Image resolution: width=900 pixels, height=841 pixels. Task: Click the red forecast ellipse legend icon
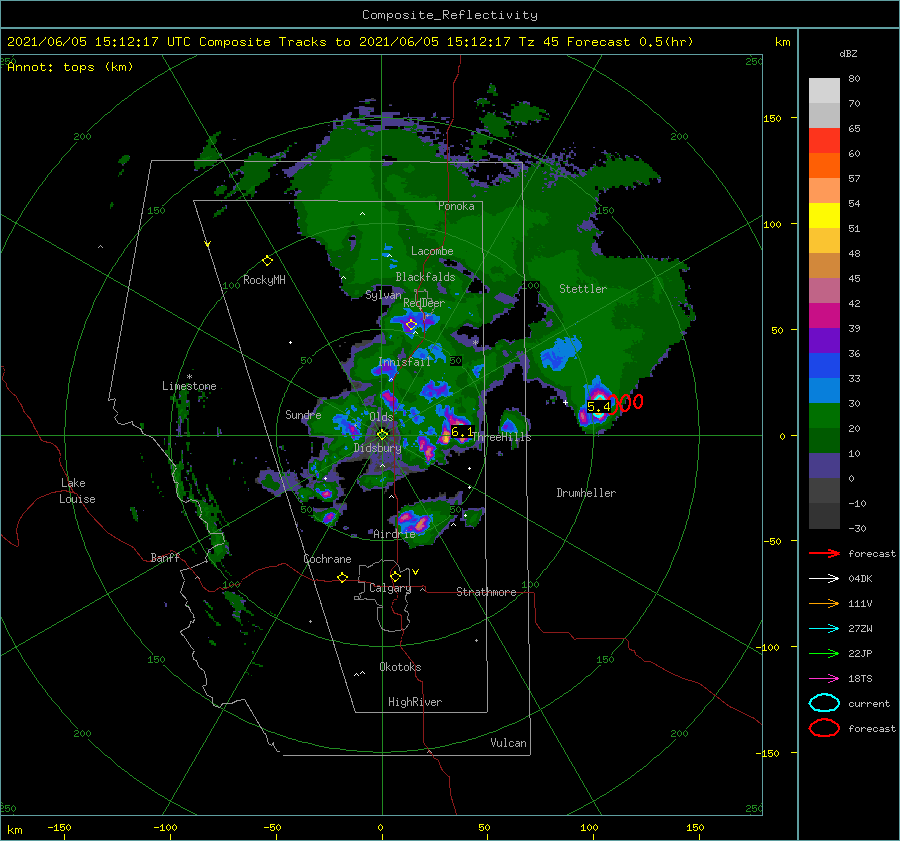point(824,728)
